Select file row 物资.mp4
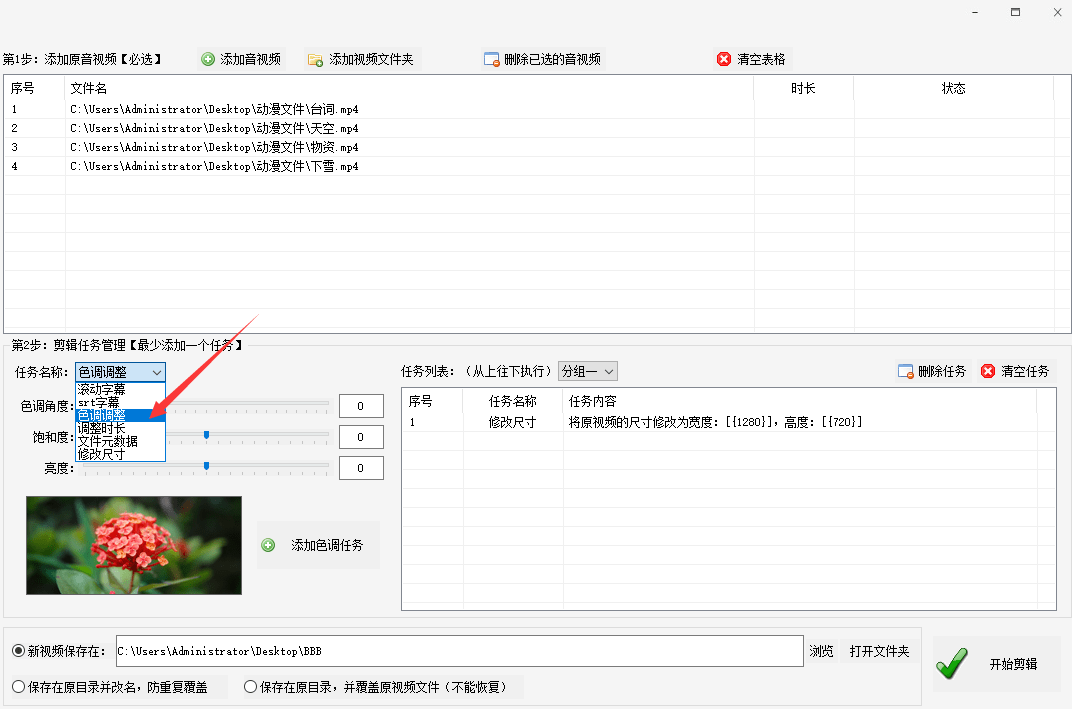The width and height of the screenshot is (1072, 709). point(528,147)
